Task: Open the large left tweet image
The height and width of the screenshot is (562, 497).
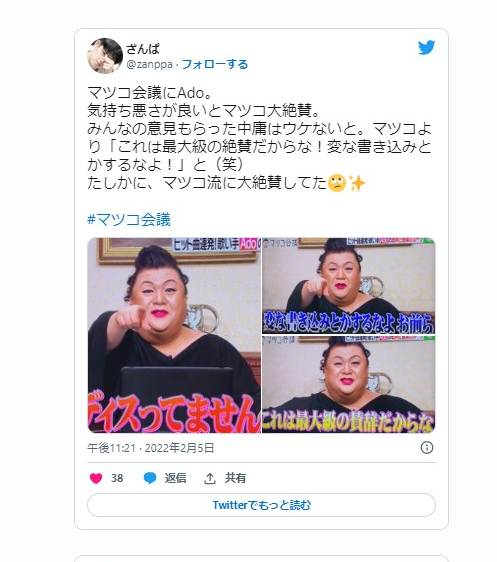Action: [x=174, y=335]
